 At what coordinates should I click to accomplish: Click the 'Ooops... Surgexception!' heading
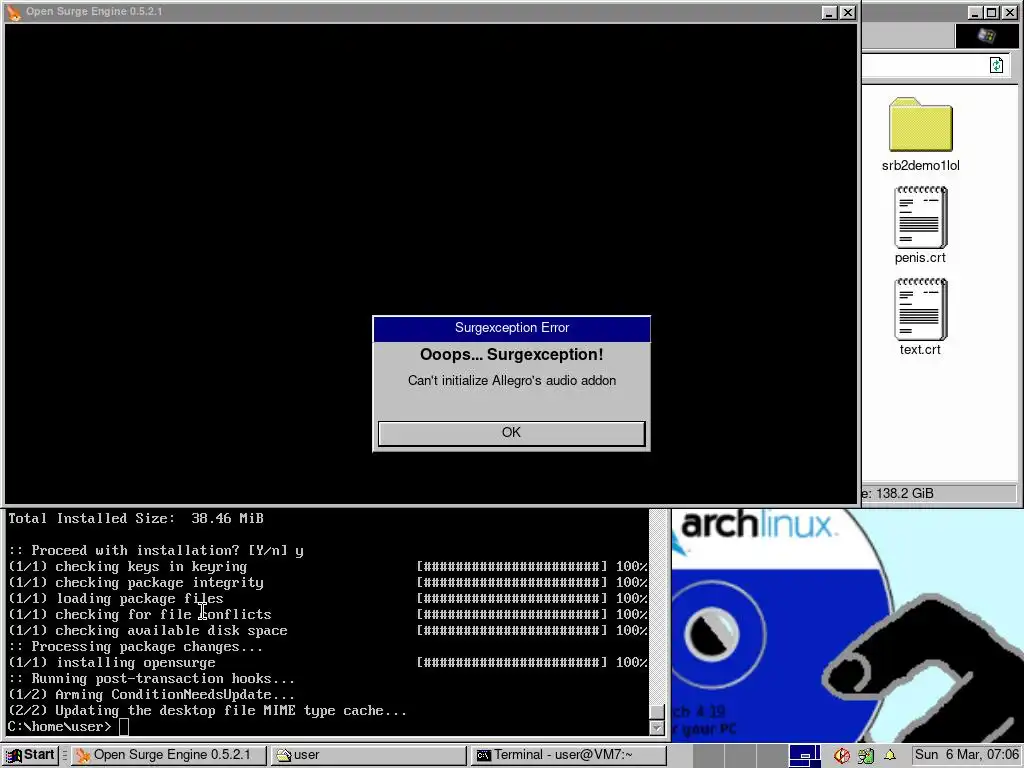511,355
